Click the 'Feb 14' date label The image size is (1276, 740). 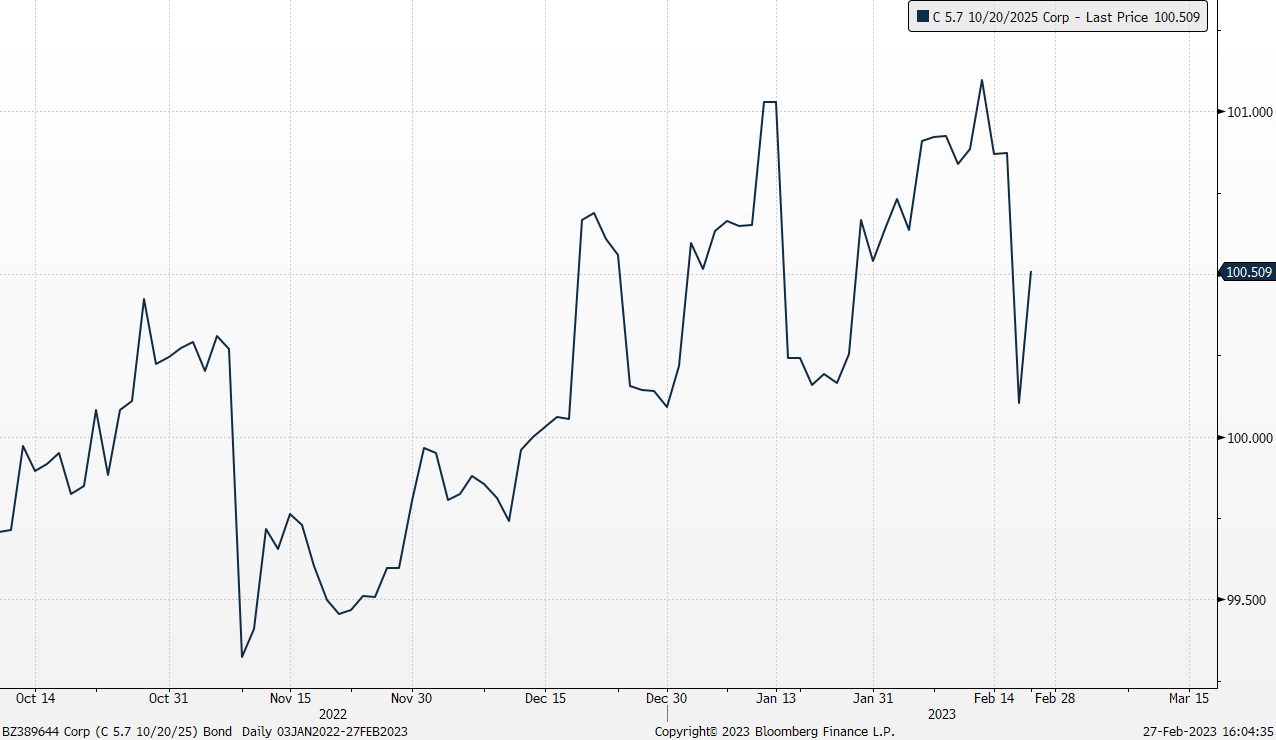[994, 698]
